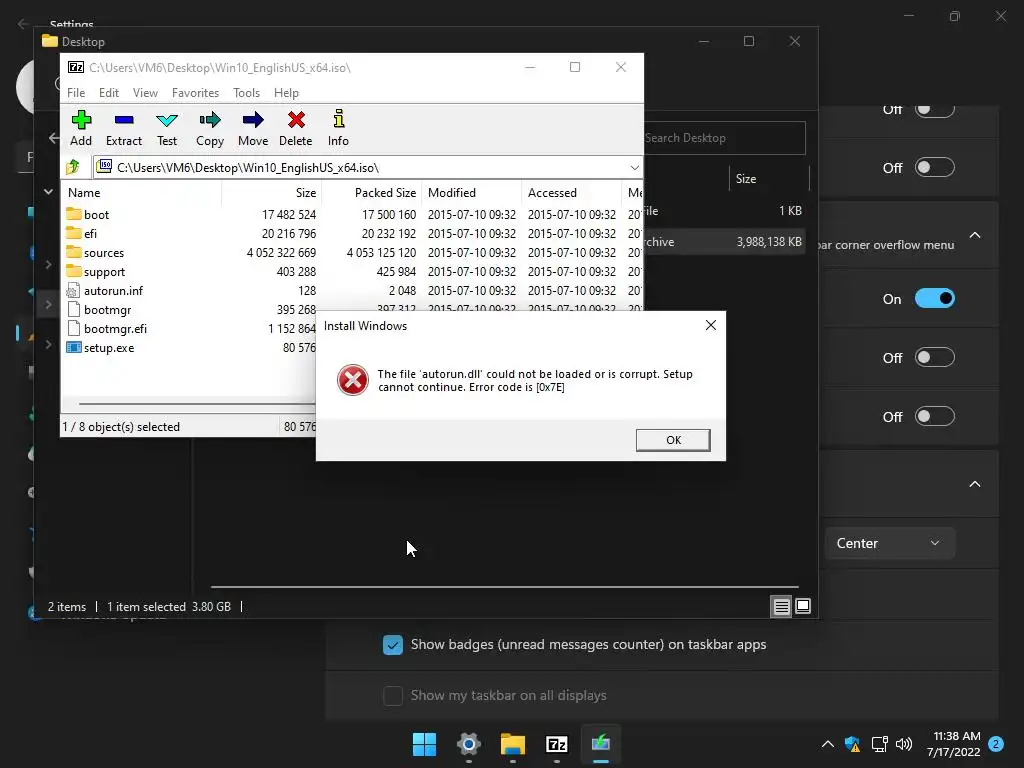Viewport: 1024px width, 768px height.
Task: Turn off the enabled On toggle in Settings
Action: pos(935,298)
